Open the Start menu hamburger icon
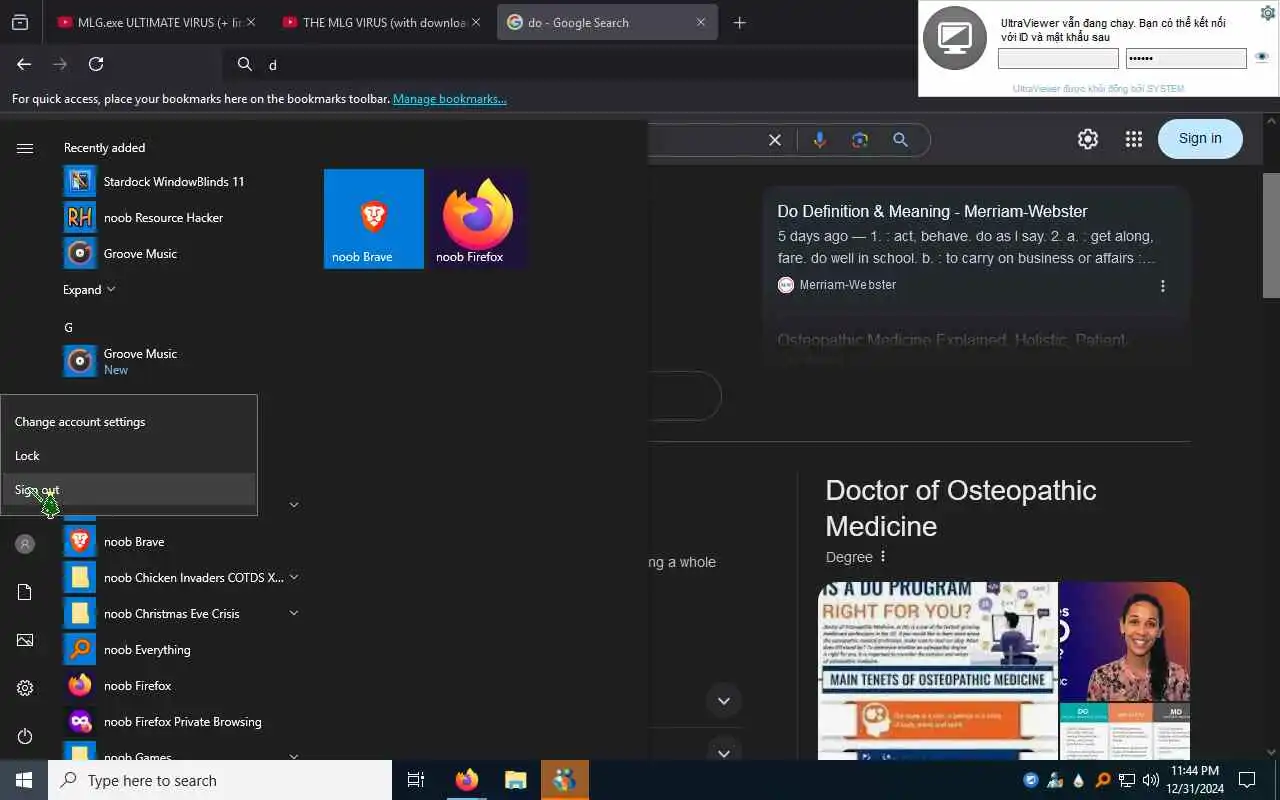Viewport: 1280px width, 800px height. click(x=25, y=148)
